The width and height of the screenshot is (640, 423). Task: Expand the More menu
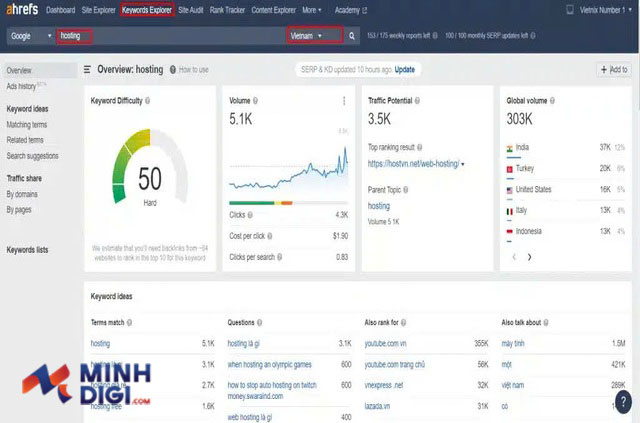(312, 10)
